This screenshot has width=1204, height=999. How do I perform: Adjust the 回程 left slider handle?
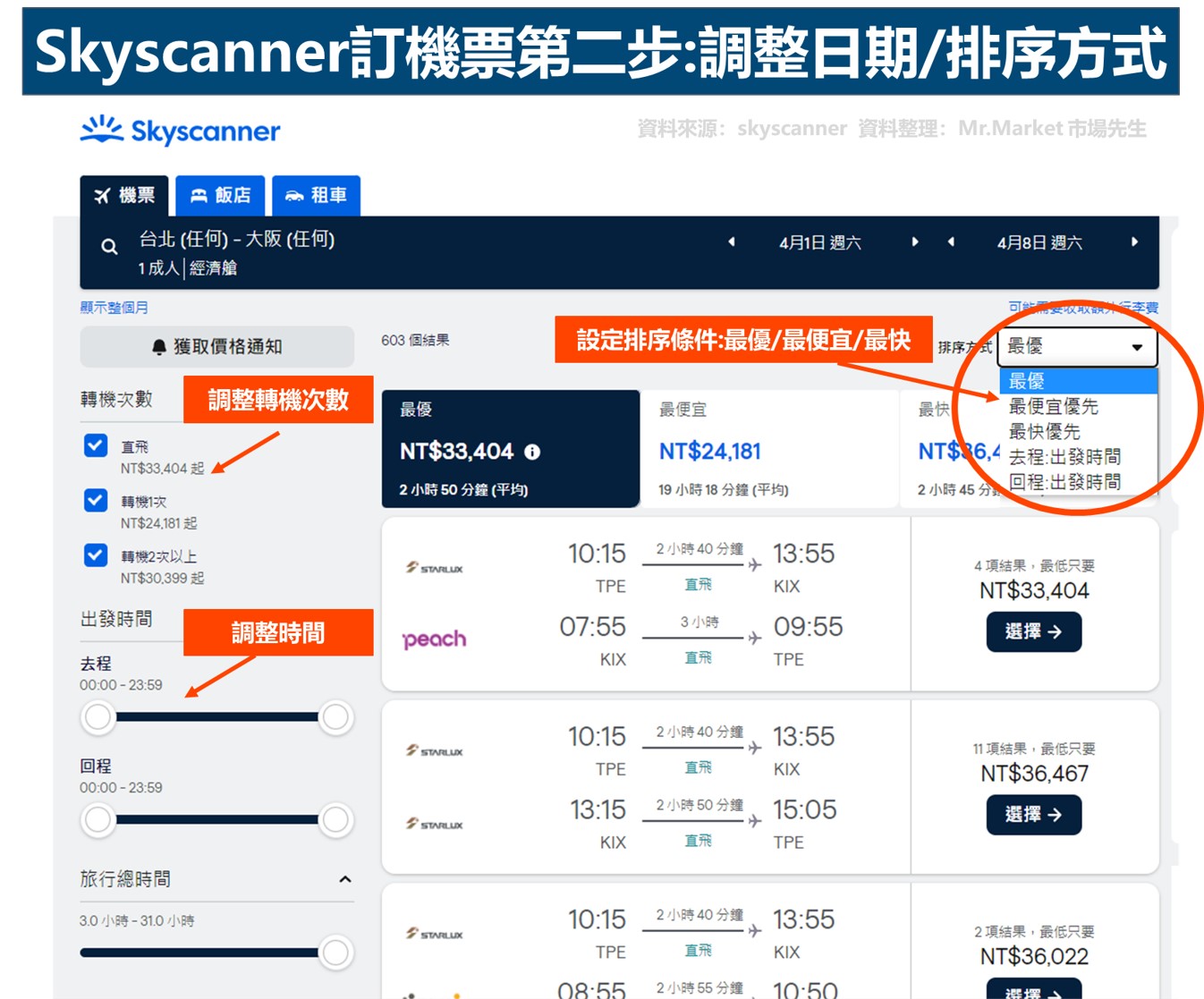coord(98,819)
